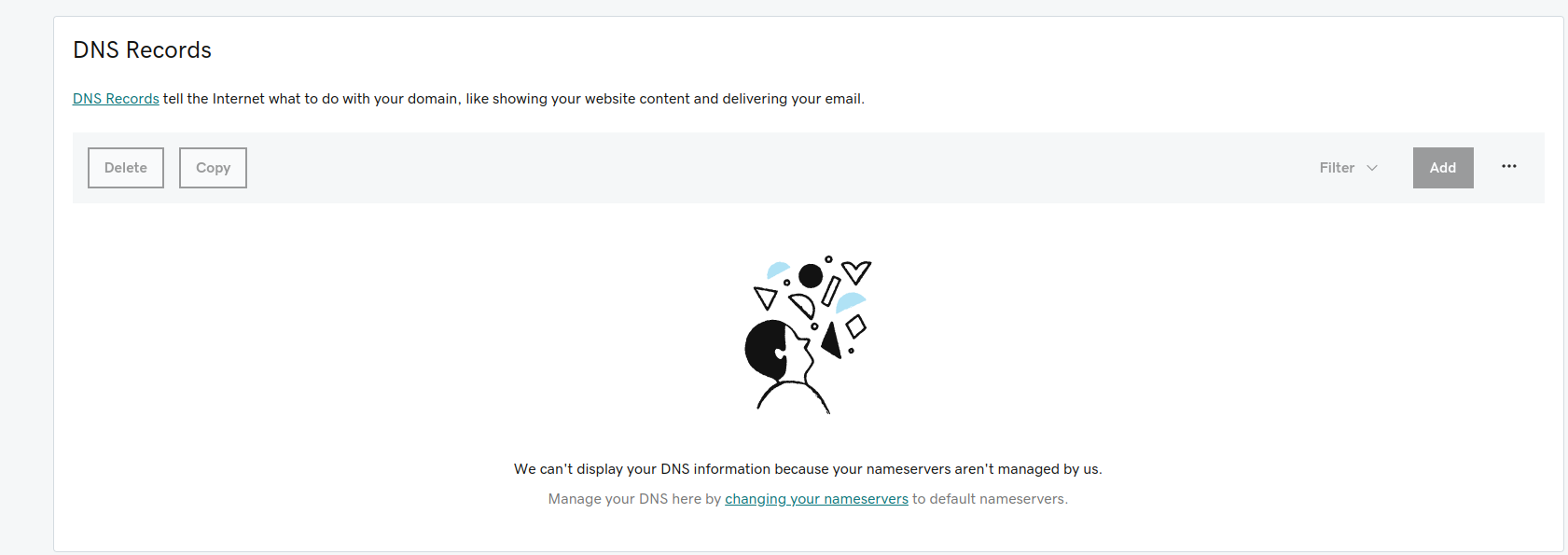Click the 'to default nameservers' text
Viewport: 1568px width, 555px height.
click(990, 499)
